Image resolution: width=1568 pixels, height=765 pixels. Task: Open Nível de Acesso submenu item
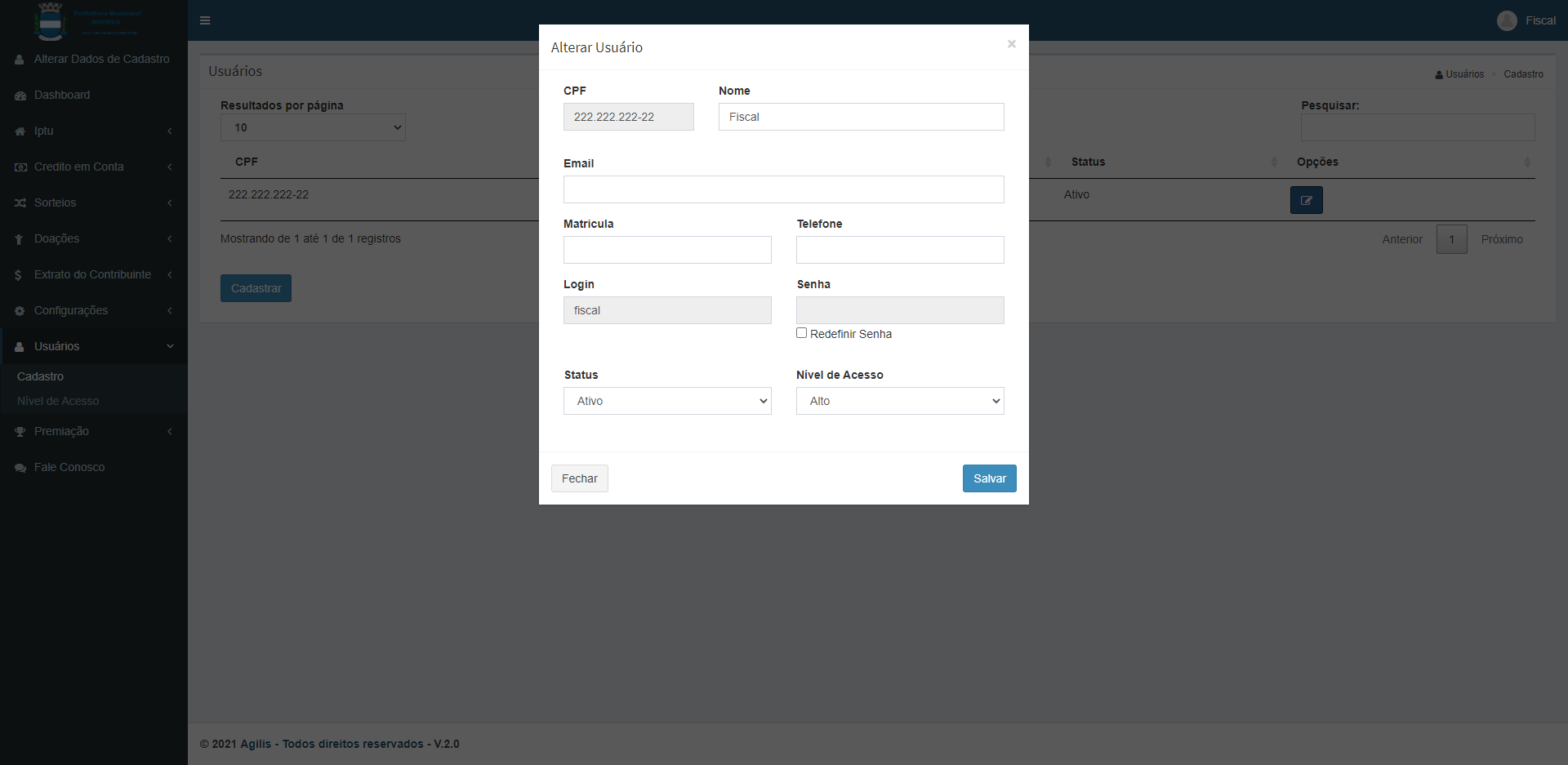[x=58, y=401]
